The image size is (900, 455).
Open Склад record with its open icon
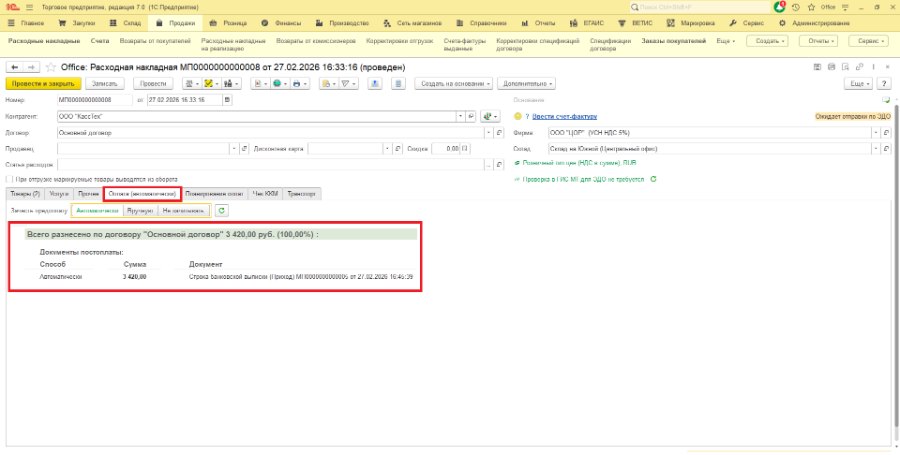[886, 149]
